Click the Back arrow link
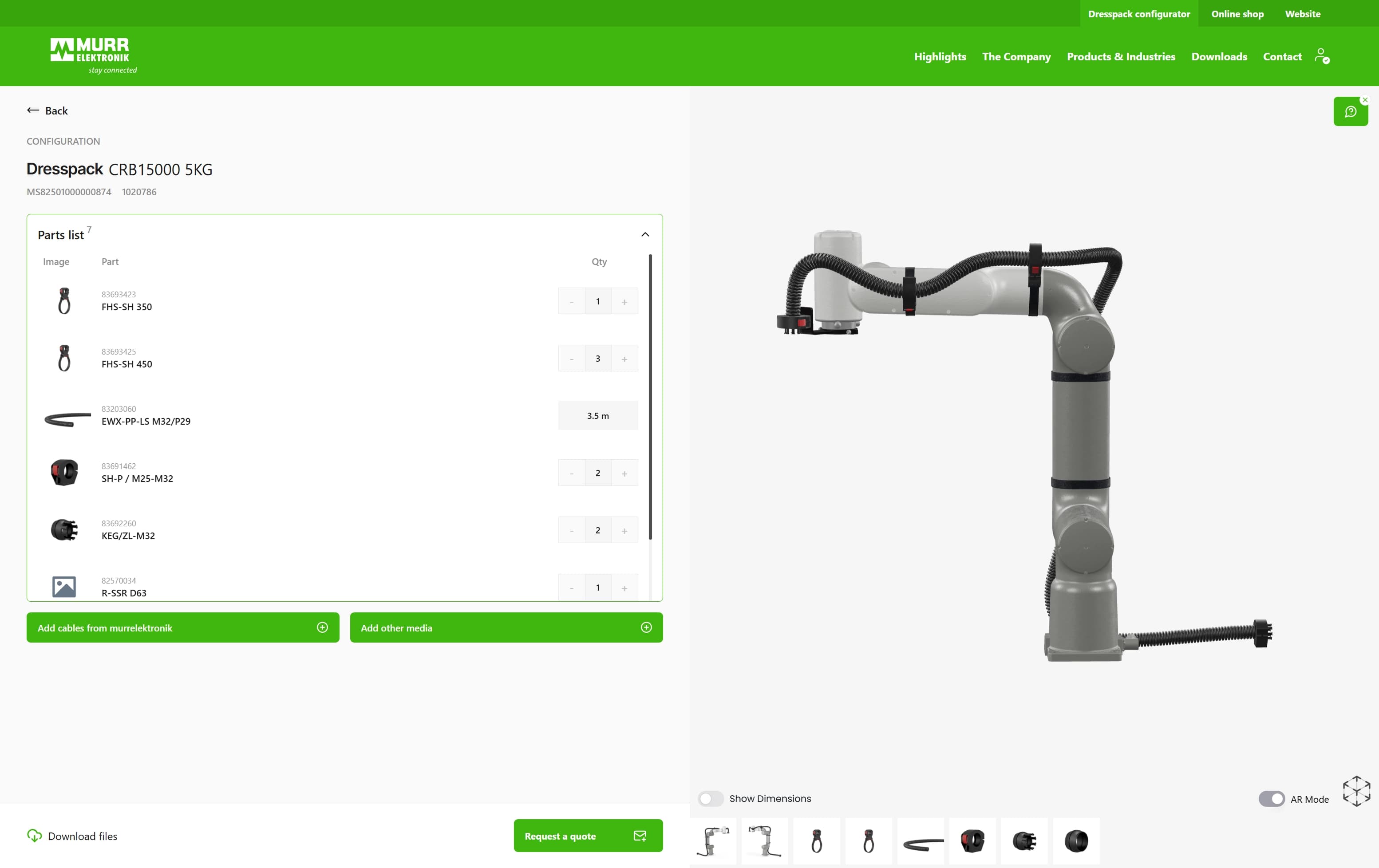Screen dimensions: 1379x868 [47, 110]
